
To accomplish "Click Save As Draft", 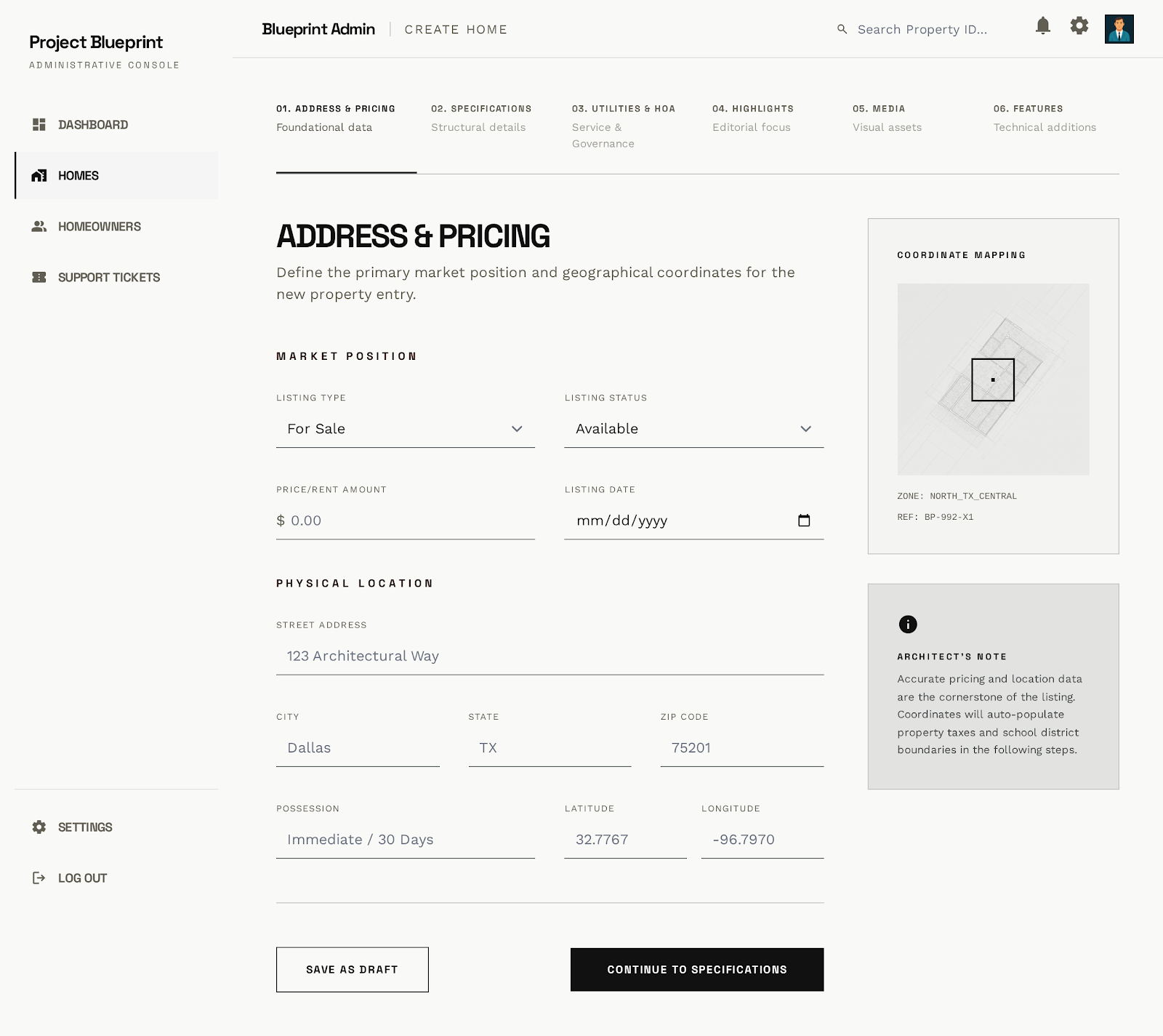I will 352,969.
